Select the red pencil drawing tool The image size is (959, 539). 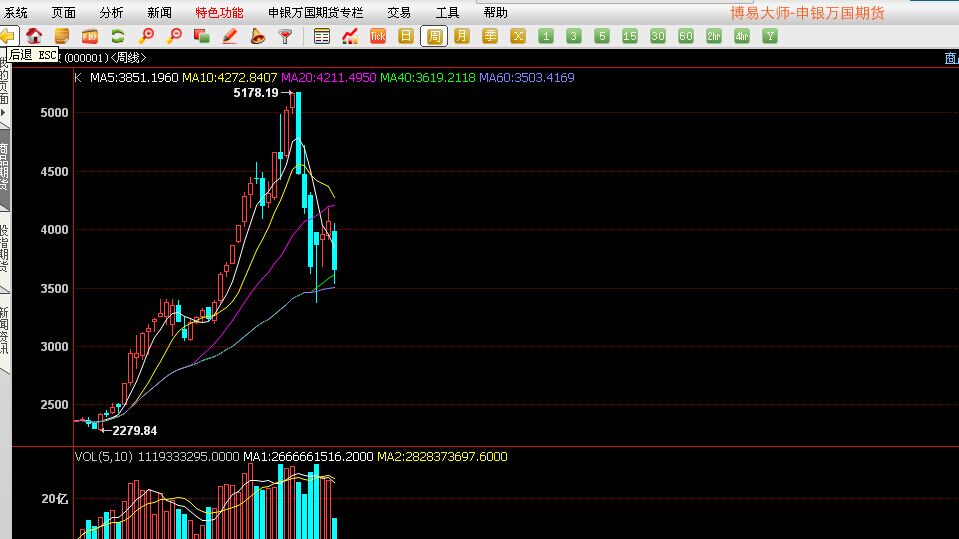[x=230, y=36]
